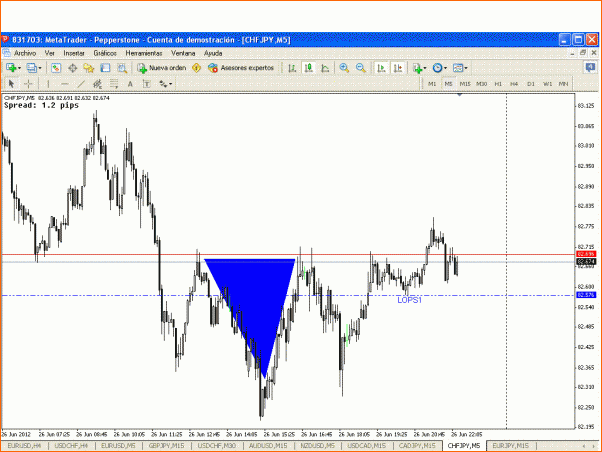
Task: Select the trendline drawing tool
Action: pyautogui.click(x=81, y=84)
